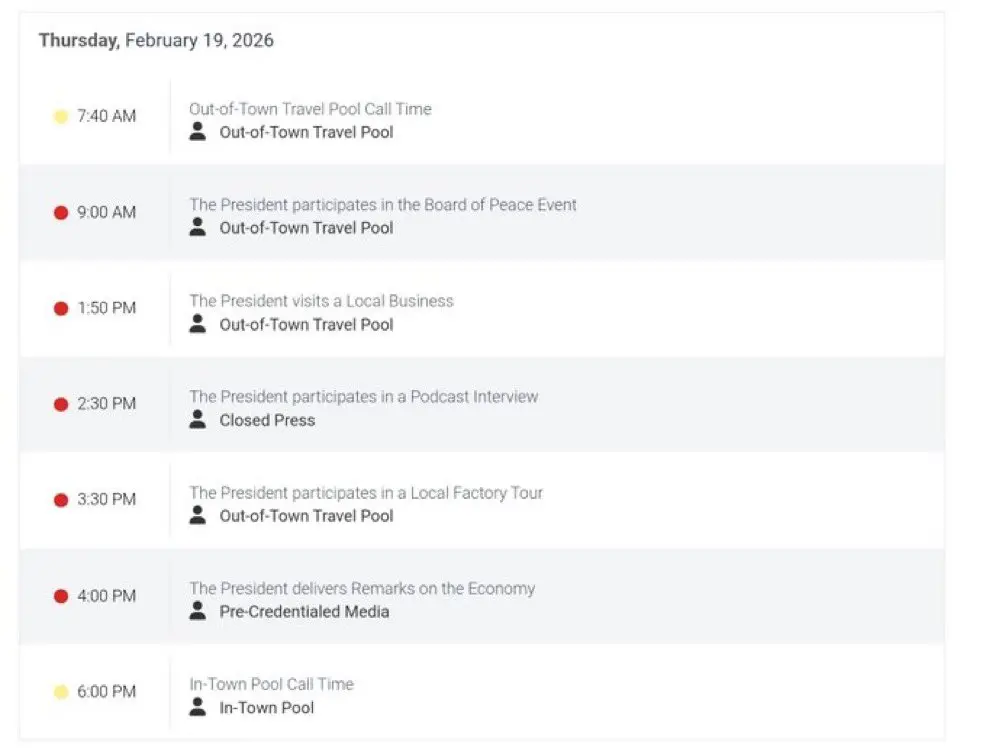
Task: Select Out-of-Town Travel Pool Call Time title
Action: 310,109
